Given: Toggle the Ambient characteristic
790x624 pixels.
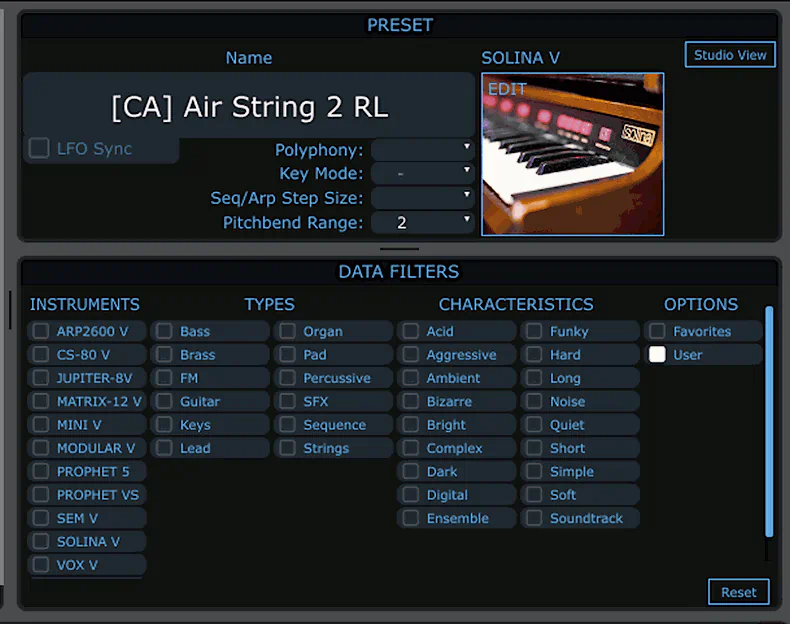Looking at the screenshot, I should (x=411, y=378).
